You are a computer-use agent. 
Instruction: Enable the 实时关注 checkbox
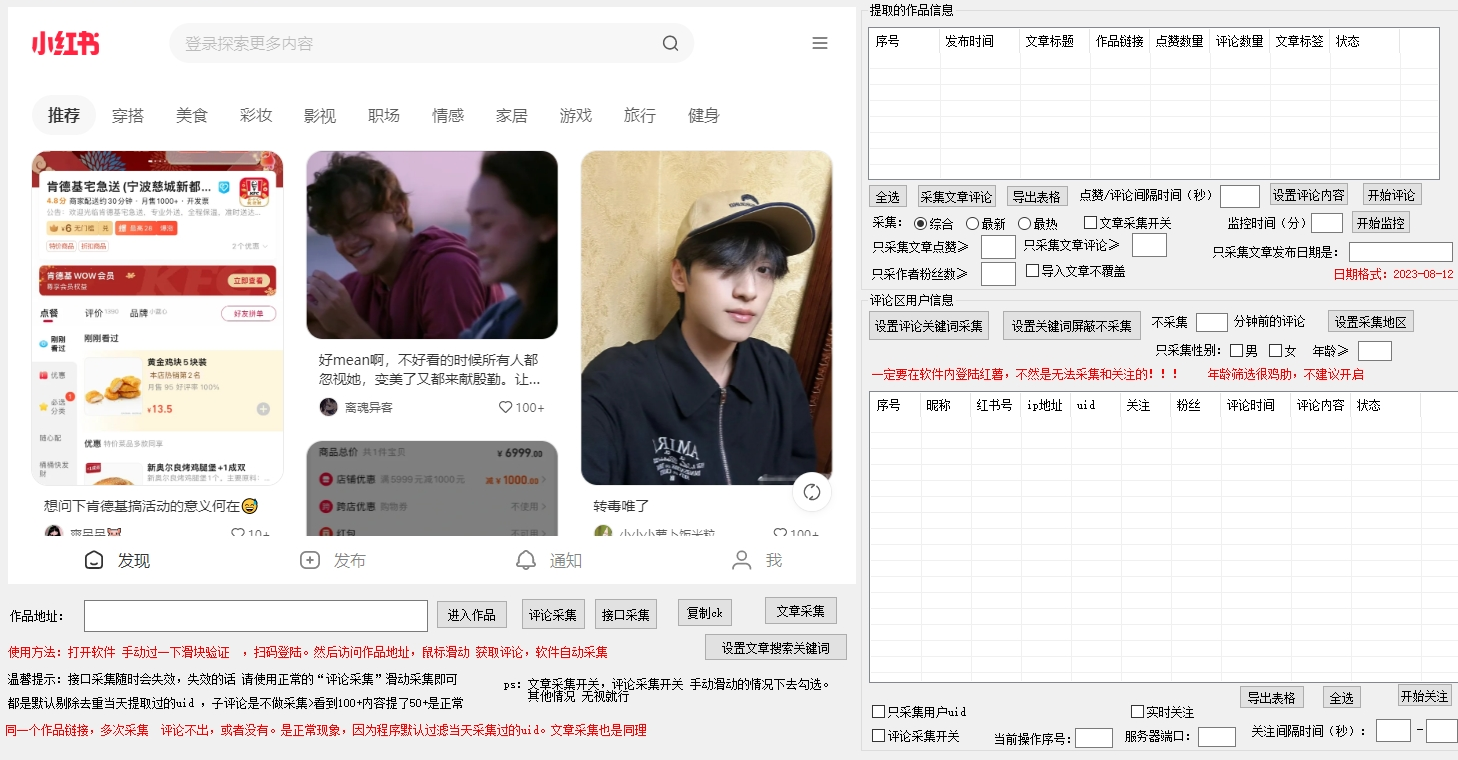1138,711
